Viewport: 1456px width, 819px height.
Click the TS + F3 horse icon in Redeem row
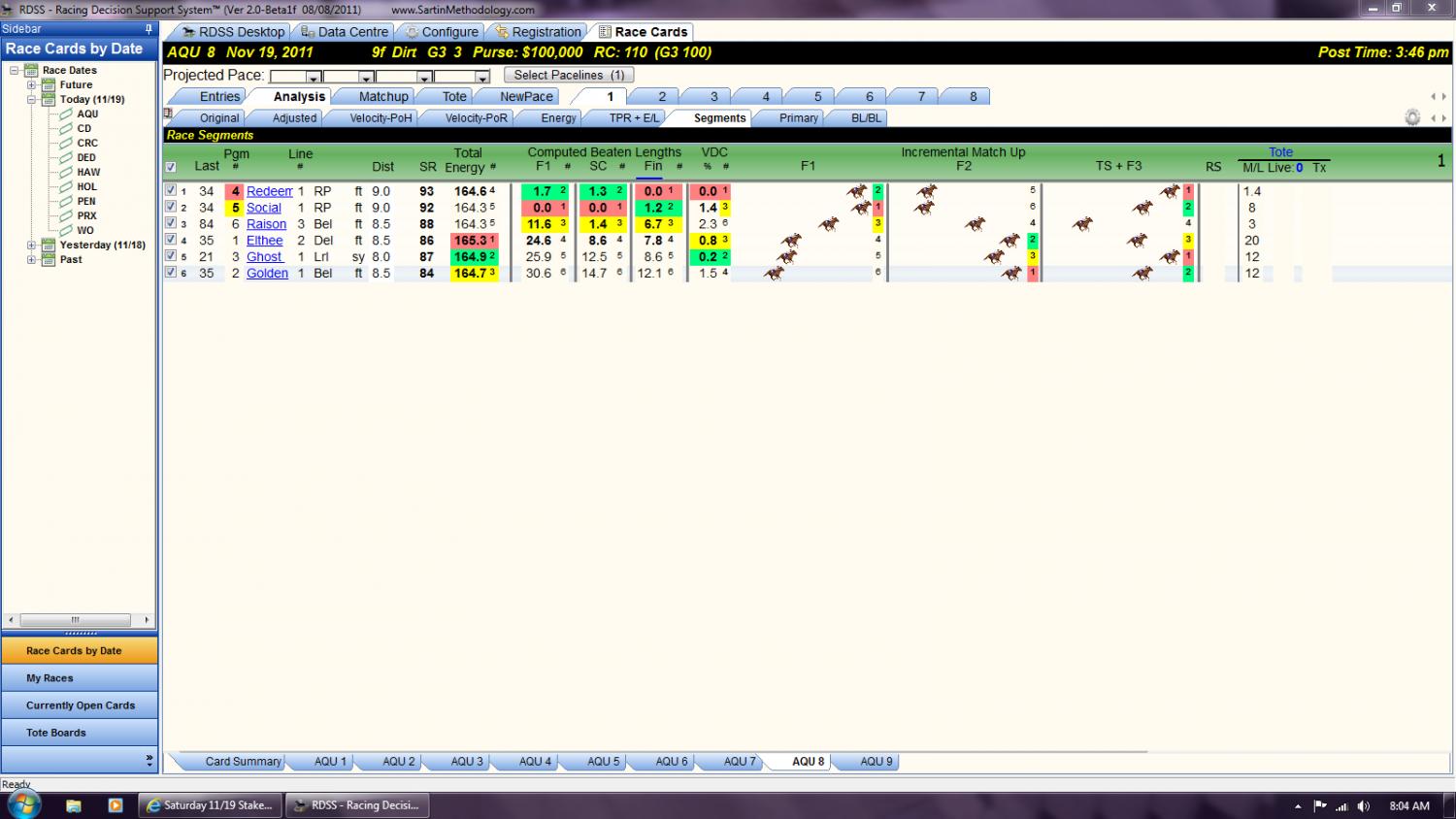click(1170, 191)
